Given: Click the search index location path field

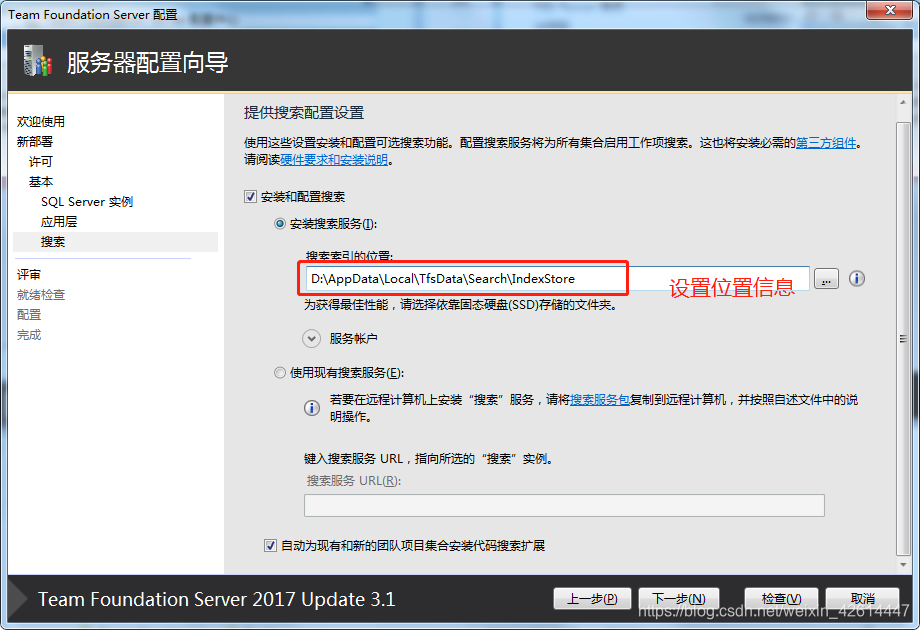Looking at the screenshot, I should click(557, 279).
